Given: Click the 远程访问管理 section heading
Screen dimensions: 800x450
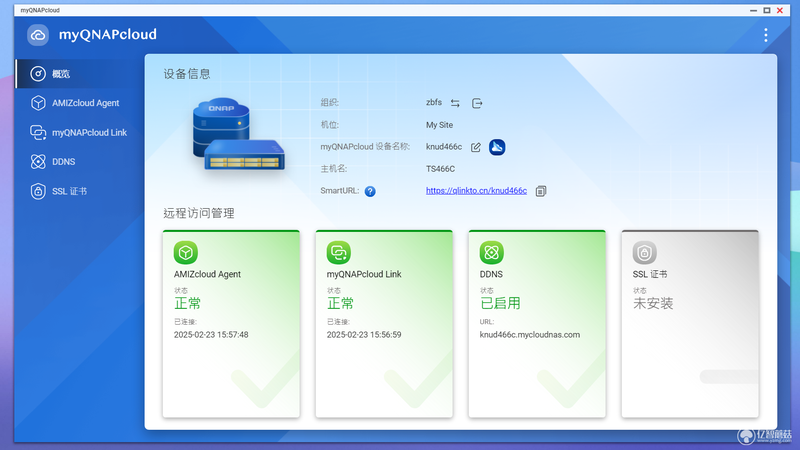Looking at the screenshot, I should (198, 213).
